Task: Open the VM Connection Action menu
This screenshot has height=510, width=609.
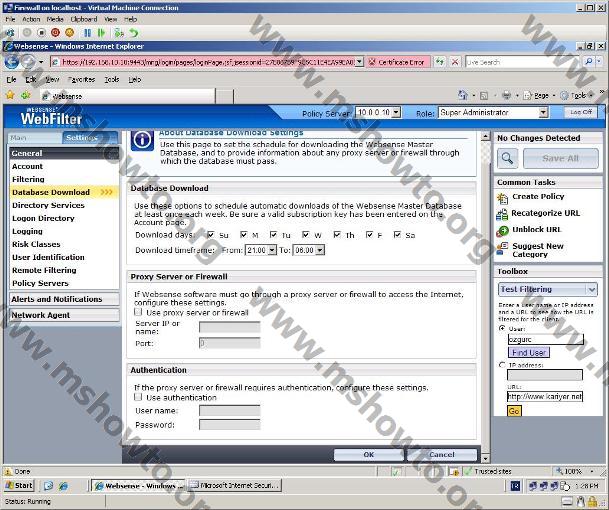Action: [x=31, y=19]
